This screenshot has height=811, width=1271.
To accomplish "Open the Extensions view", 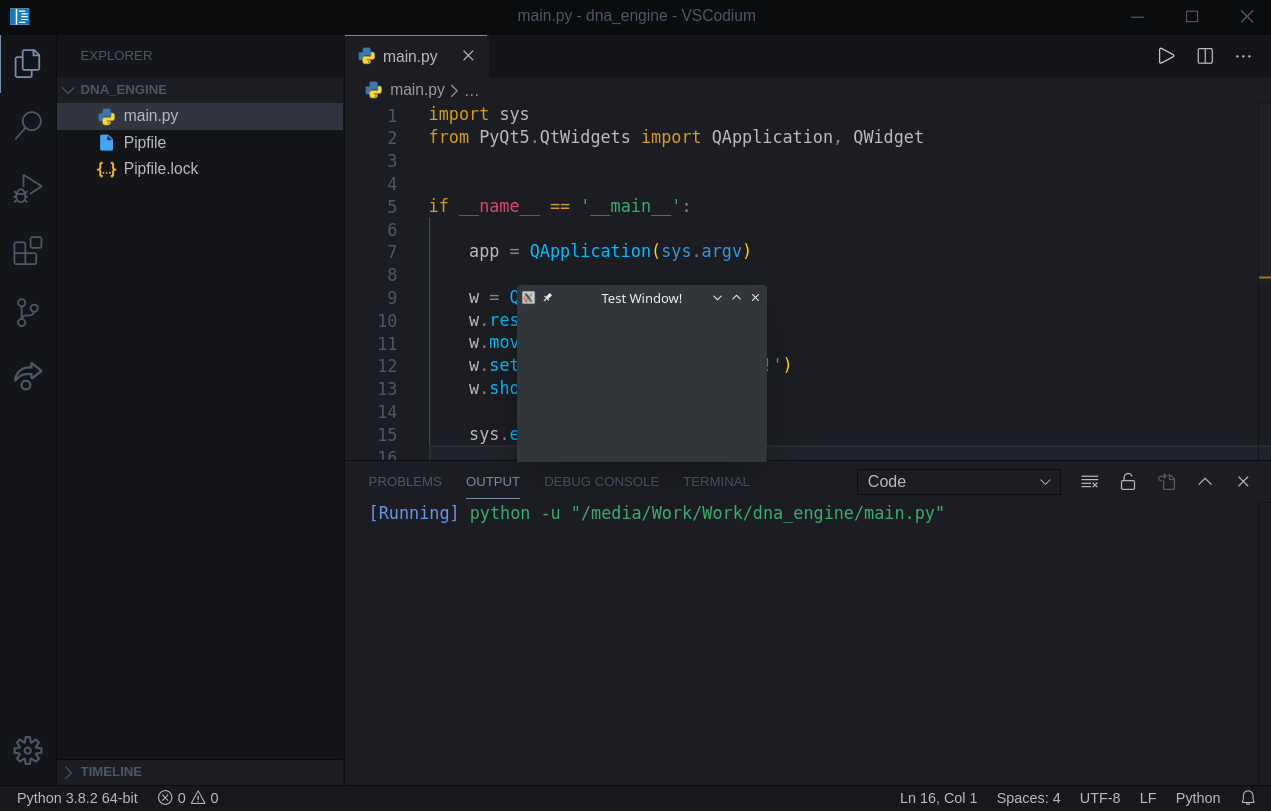I will 28,250.
